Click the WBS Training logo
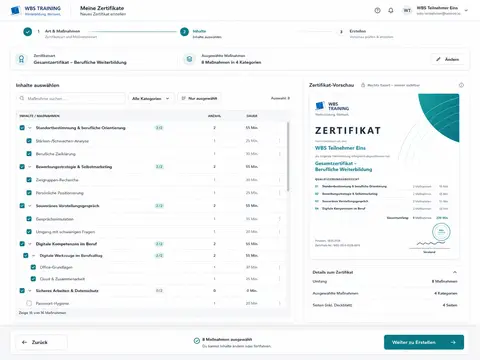Image resolution: width=480 pixels, height=360 pixels. (x=36, y=11)
